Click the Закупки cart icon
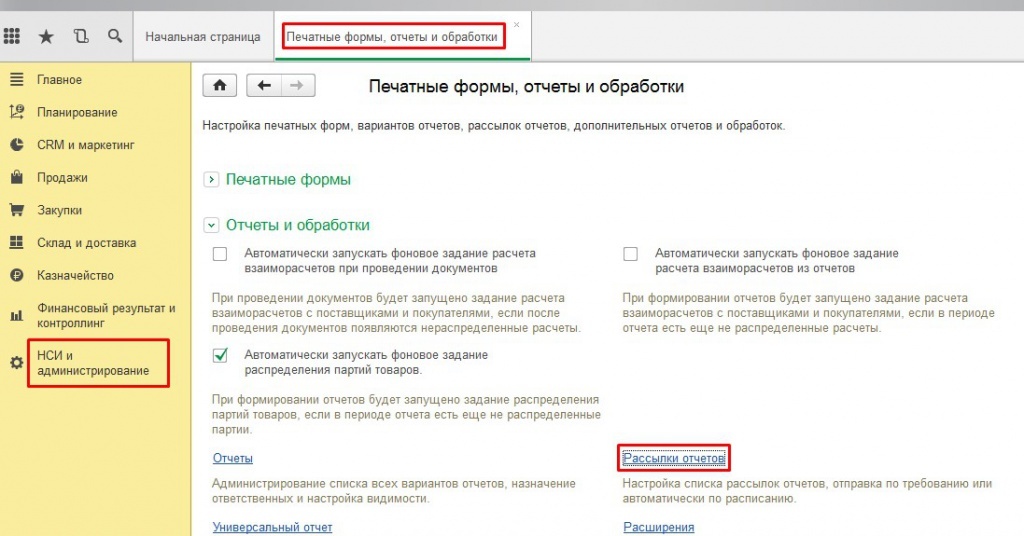The width and height of the screenshot is (1024, 536). (x=16, y=210)
